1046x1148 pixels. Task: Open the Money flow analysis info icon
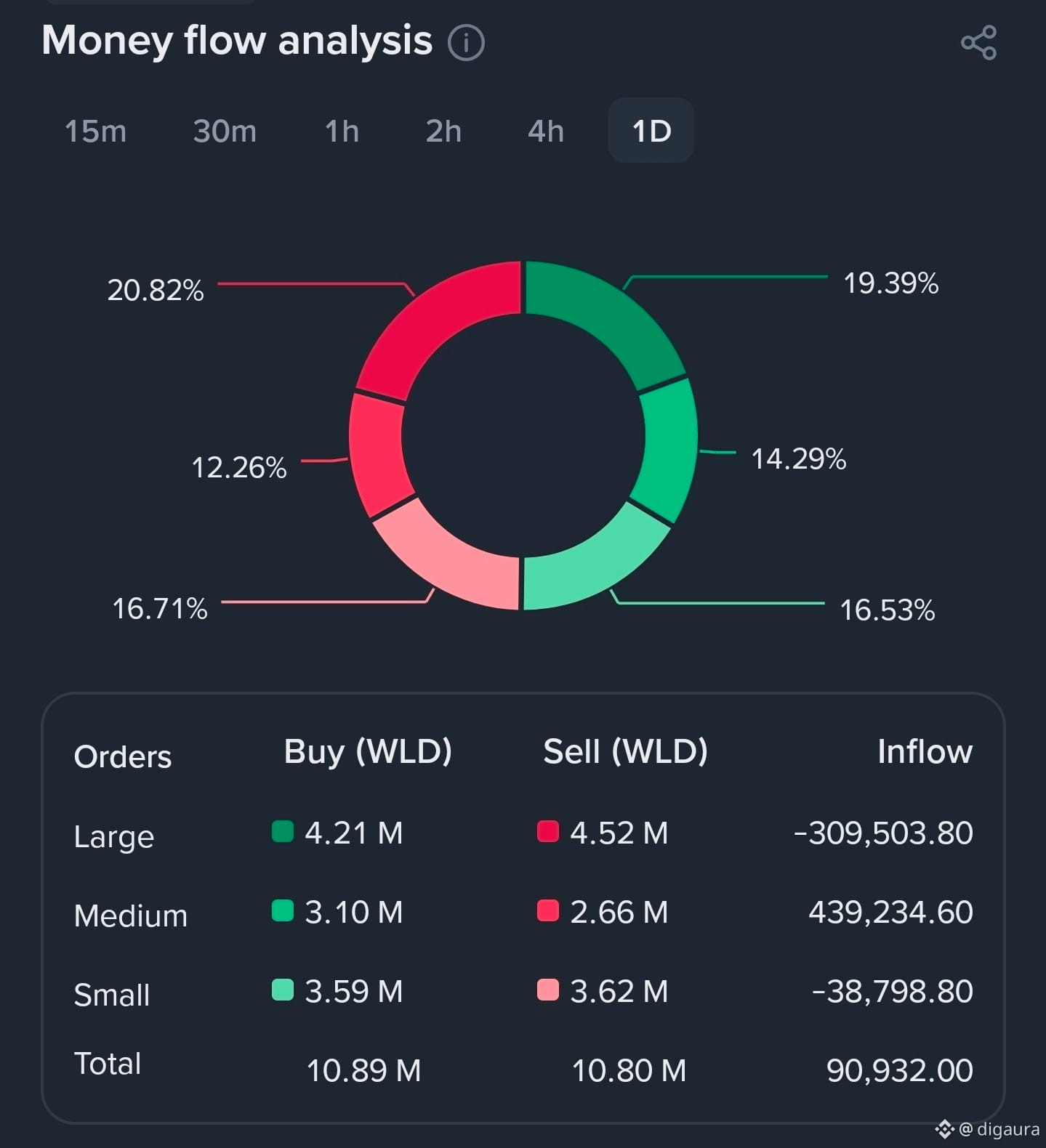tap(466, 42)
